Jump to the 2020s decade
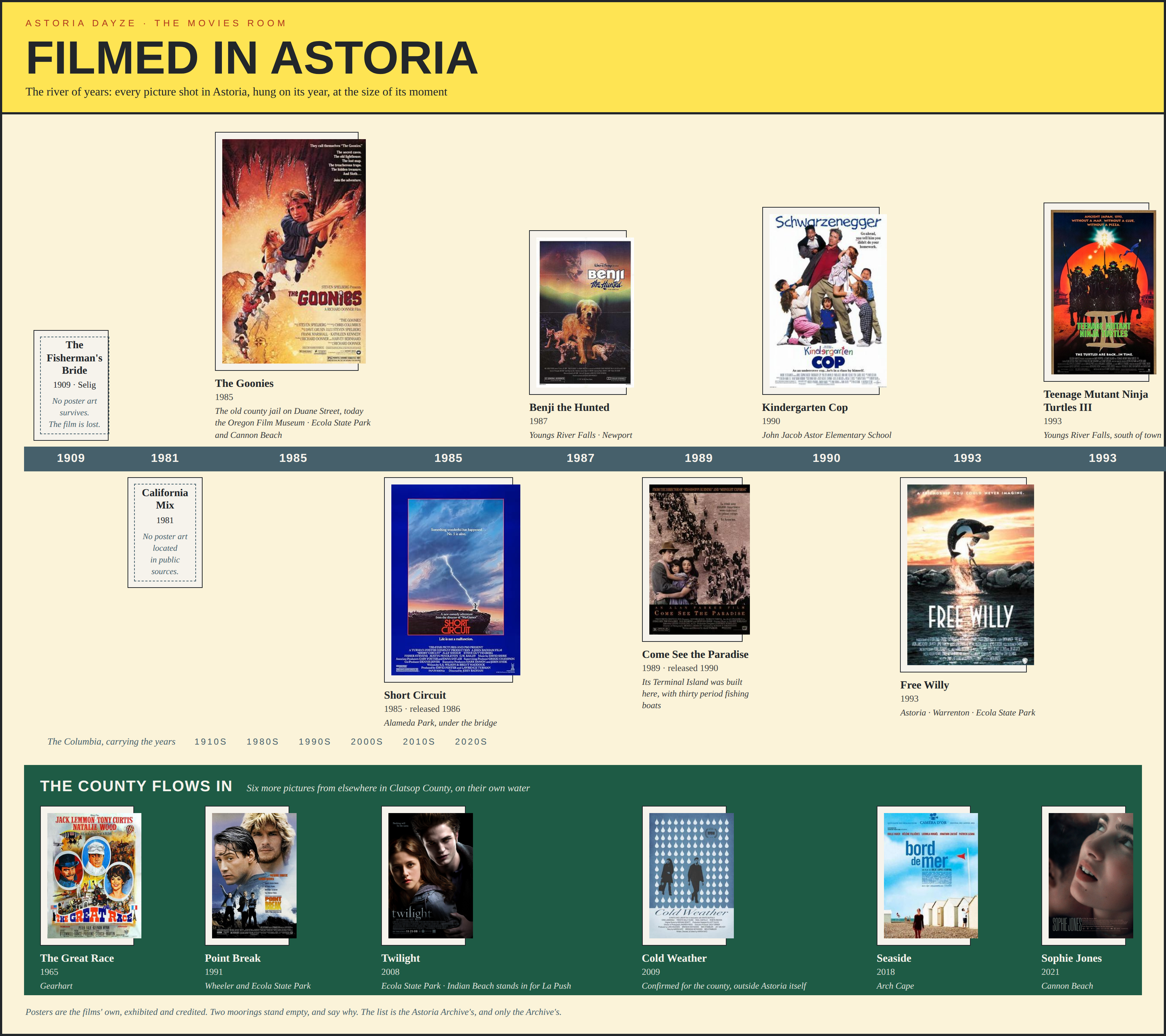 471,742
